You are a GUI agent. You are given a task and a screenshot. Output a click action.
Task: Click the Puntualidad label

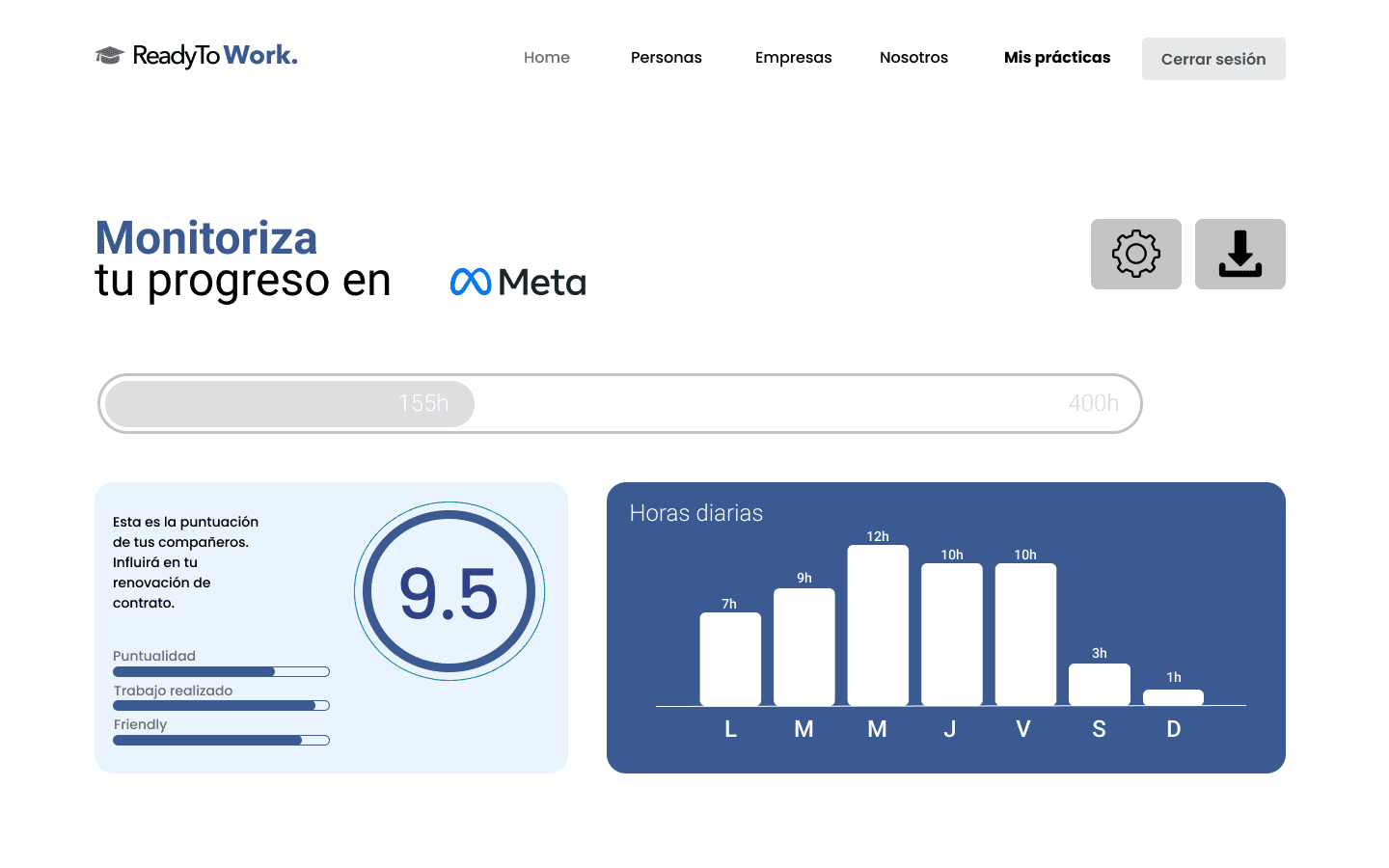[154, 656]
